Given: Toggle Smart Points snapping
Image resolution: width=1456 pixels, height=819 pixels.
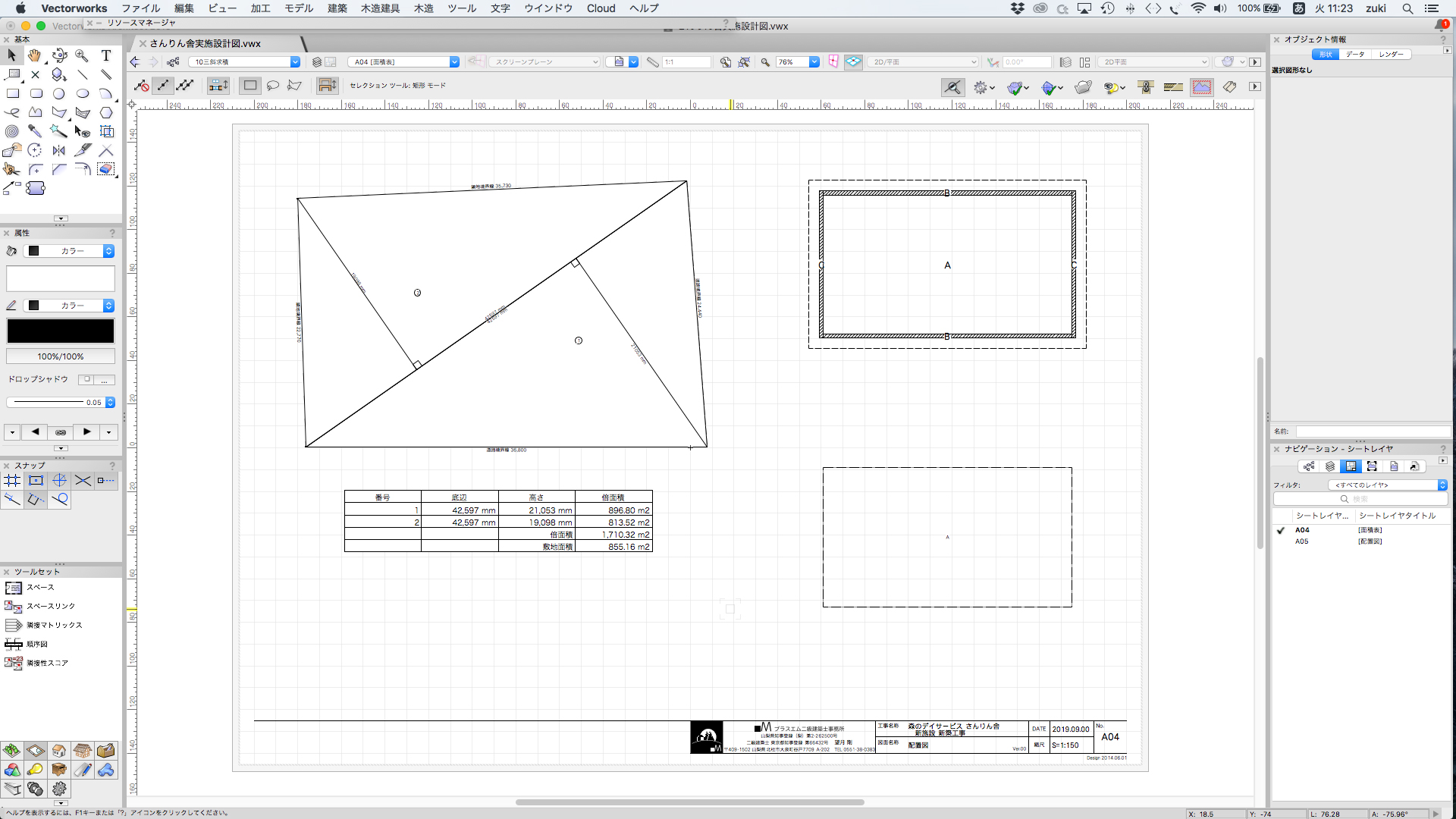Looking at the screenshot, I should coord(106,480).
